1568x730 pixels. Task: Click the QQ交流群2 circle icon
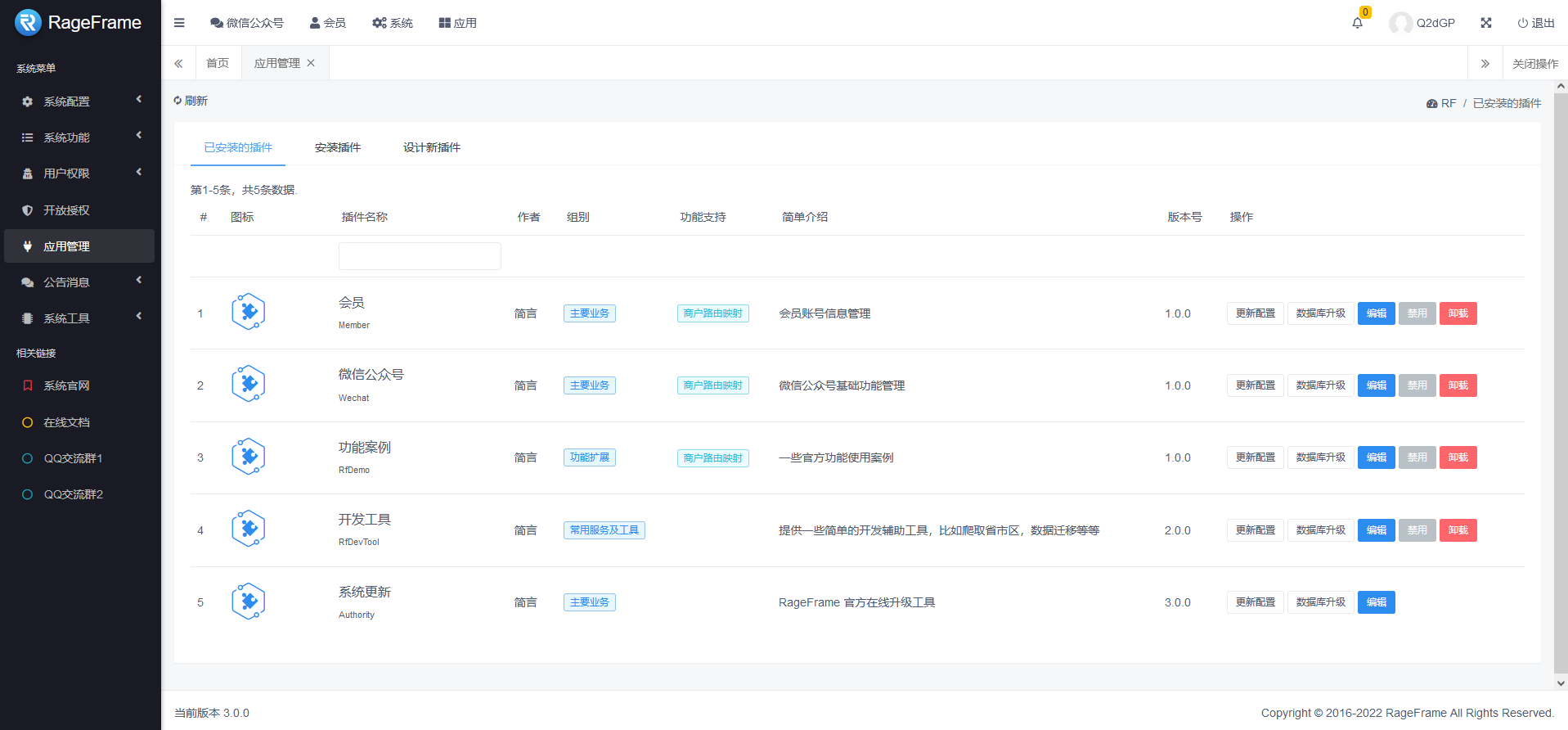(x=28, y=494)
